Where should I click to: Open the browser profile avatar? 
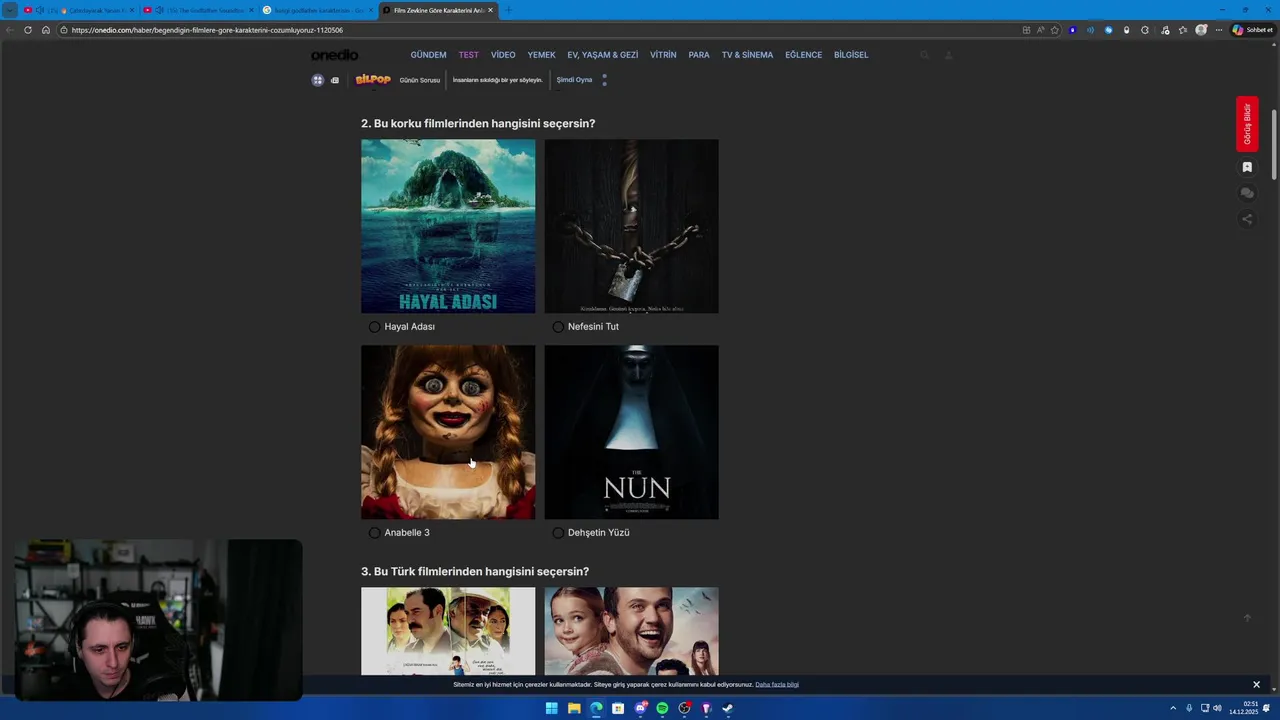1201,30
